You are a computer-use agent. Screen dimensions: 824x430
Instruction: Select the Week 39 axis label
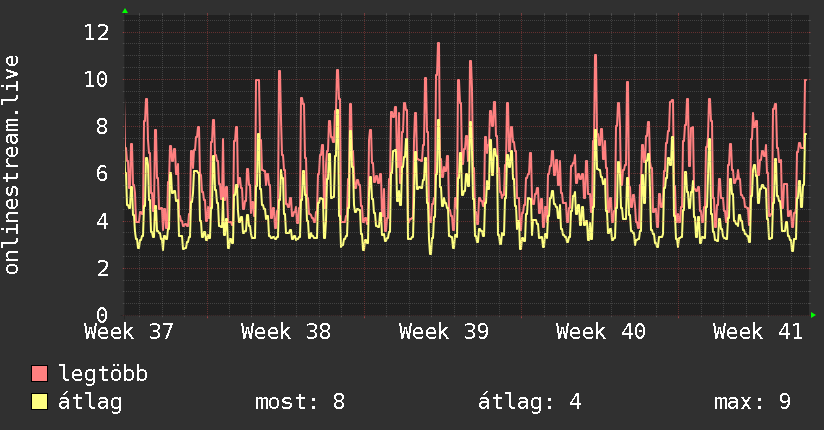pos(444,332)
